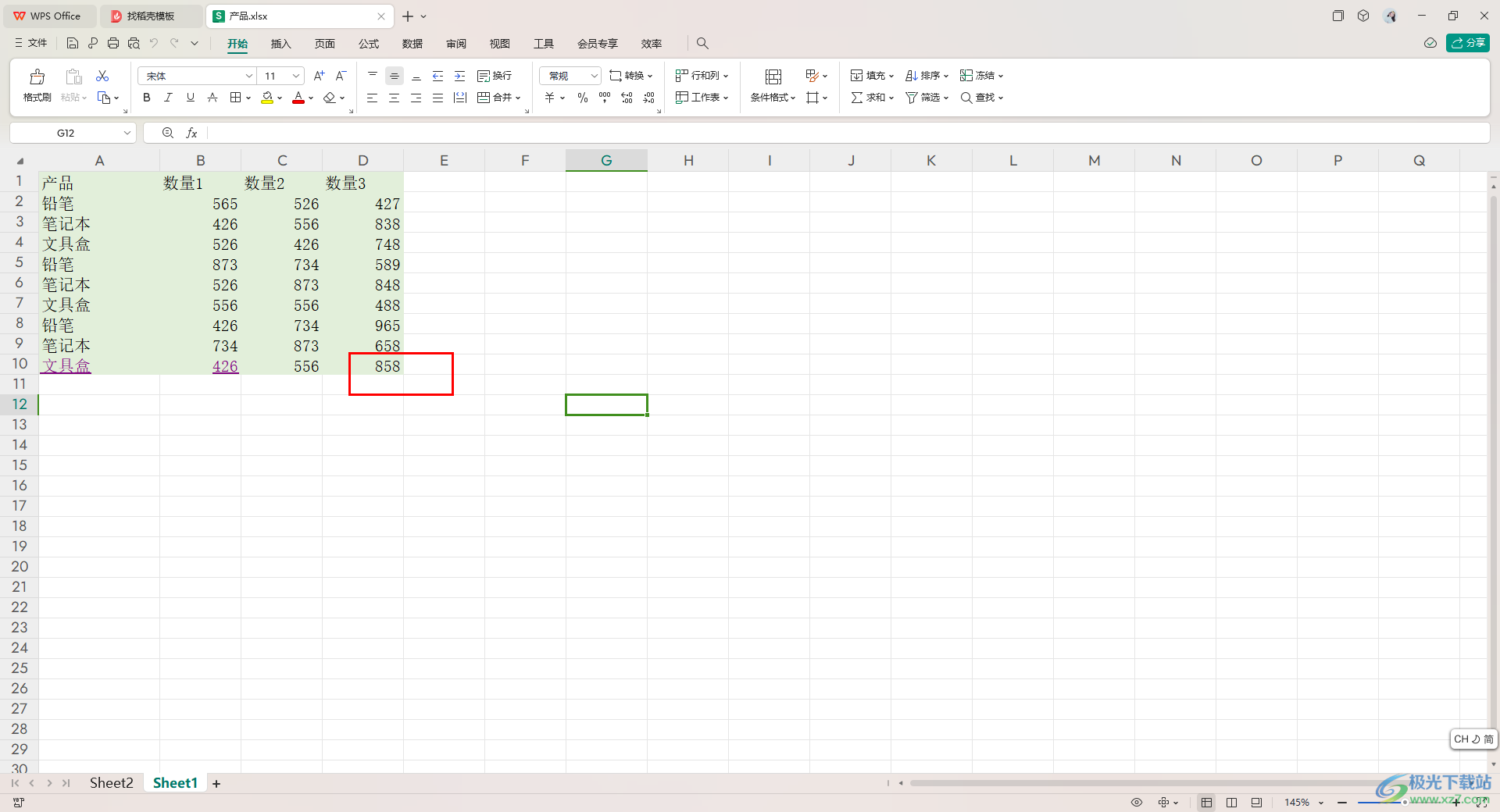The image size is (1500, 812).
Task: Expand the Merge (合并) dropdown
Action: click(518, 98)
